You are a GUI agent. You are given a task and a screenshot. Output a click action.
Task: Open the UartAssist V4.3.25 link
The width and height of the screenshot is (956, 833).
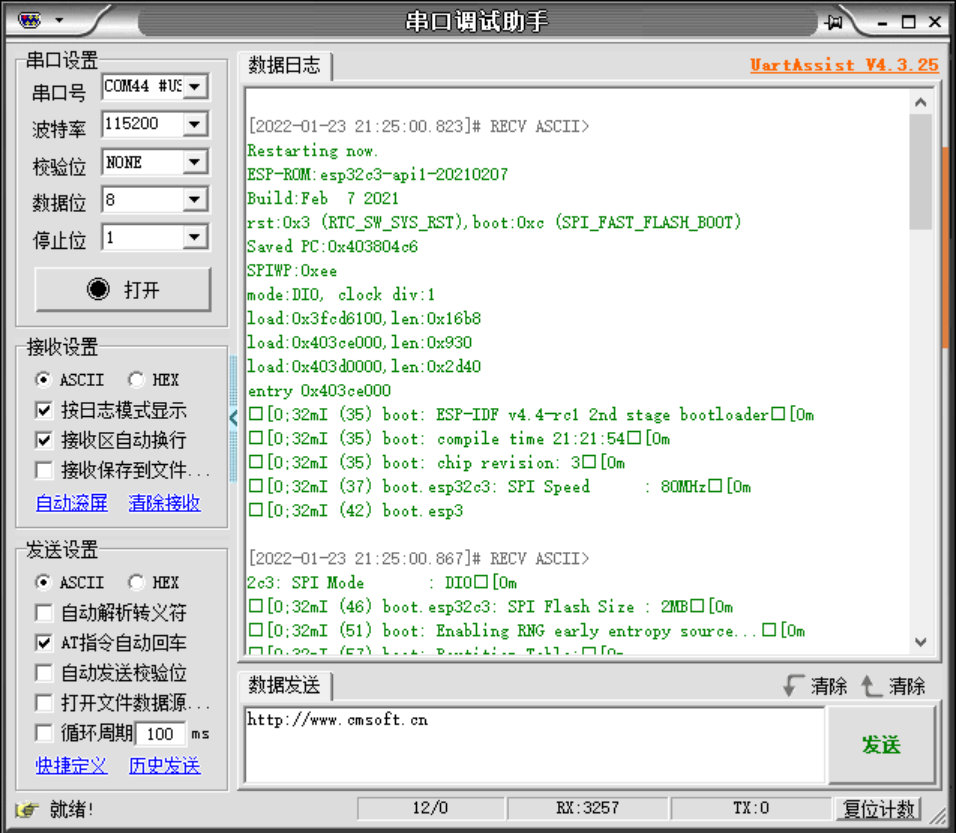[x=844, y=65]
